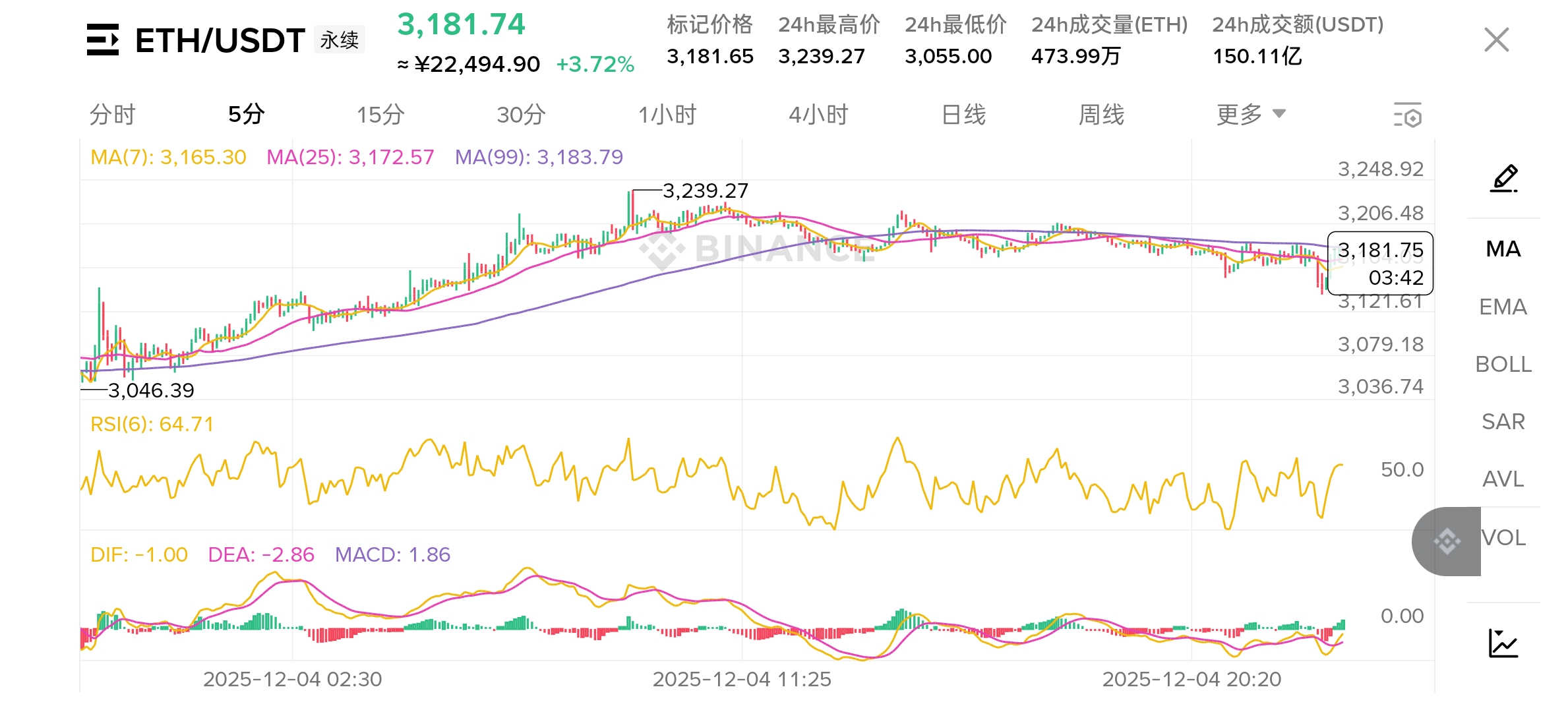Enable the EMA indicator
Image resolution: width=1568 pixels, height=712 pixels.
pos(1503,307)
